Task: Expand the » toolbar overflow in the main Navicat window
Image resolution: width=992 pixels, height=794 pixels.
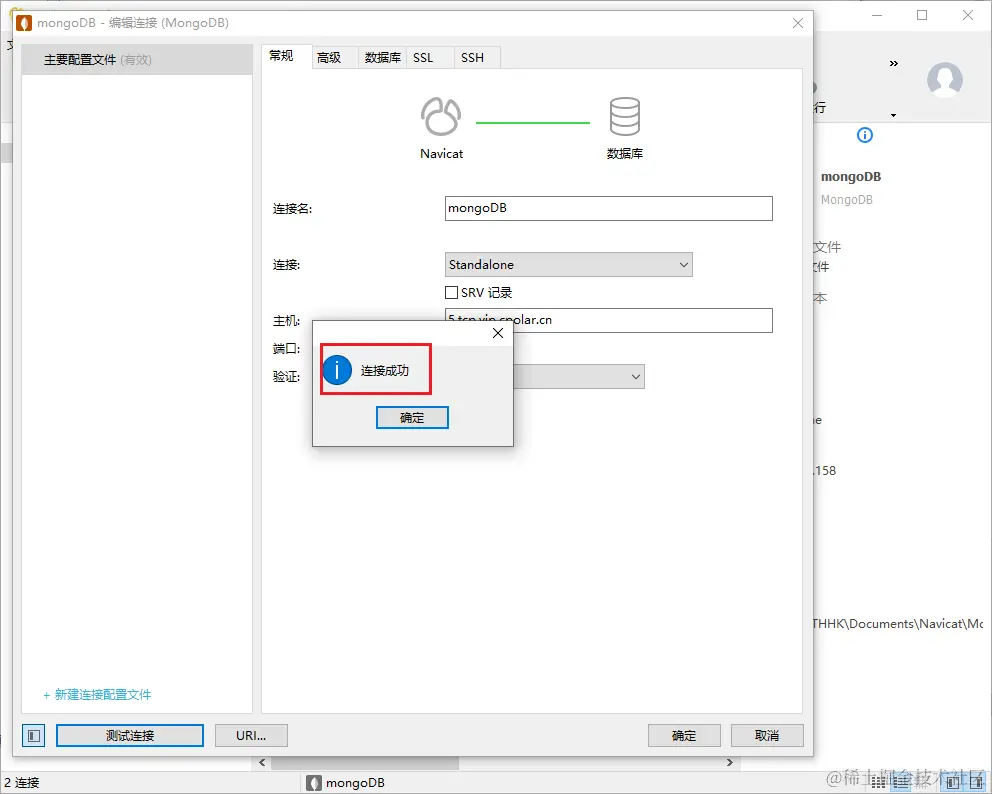Action: pos(893,63)
